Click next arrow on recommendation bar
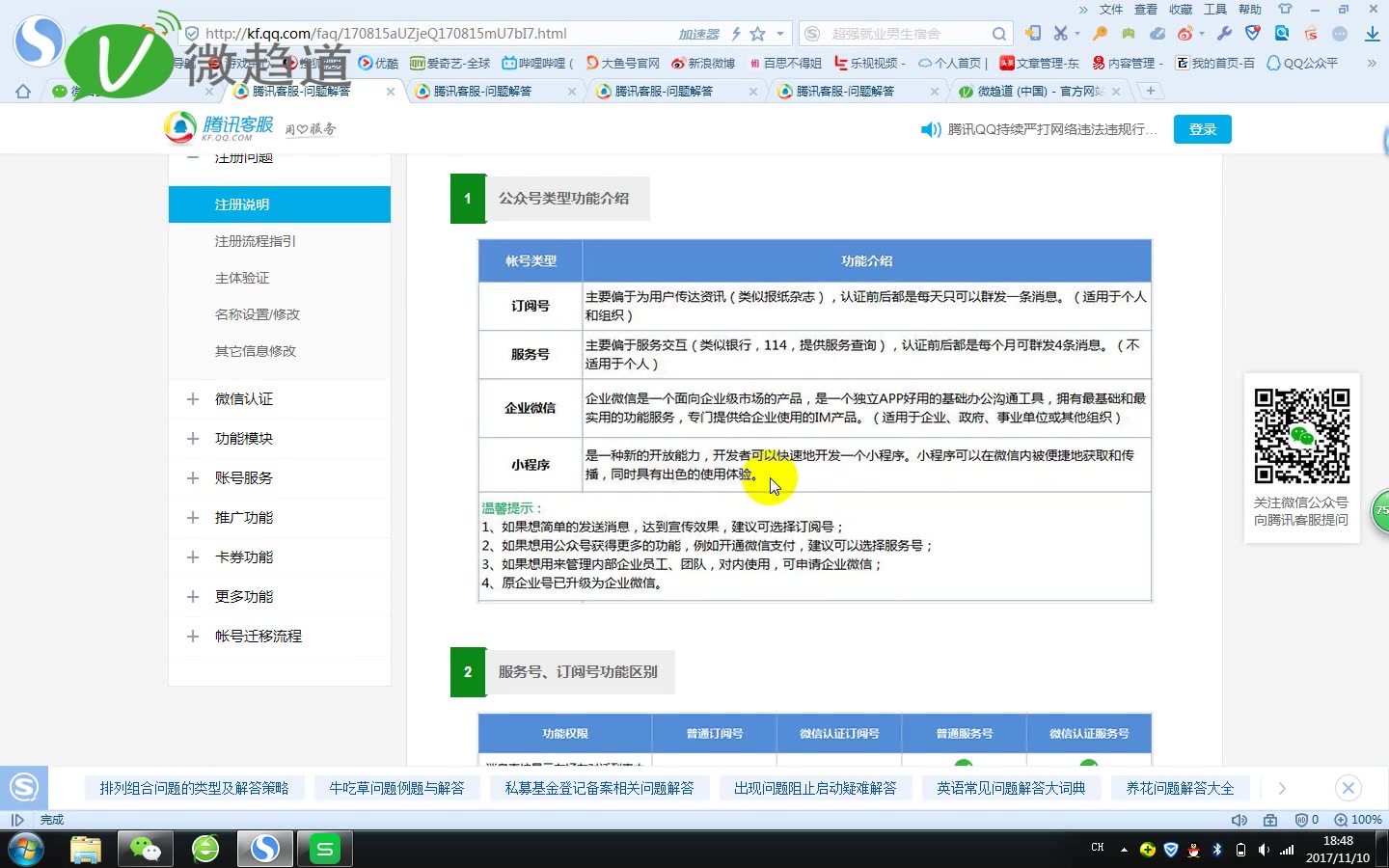 click(x=1282, y=788)
